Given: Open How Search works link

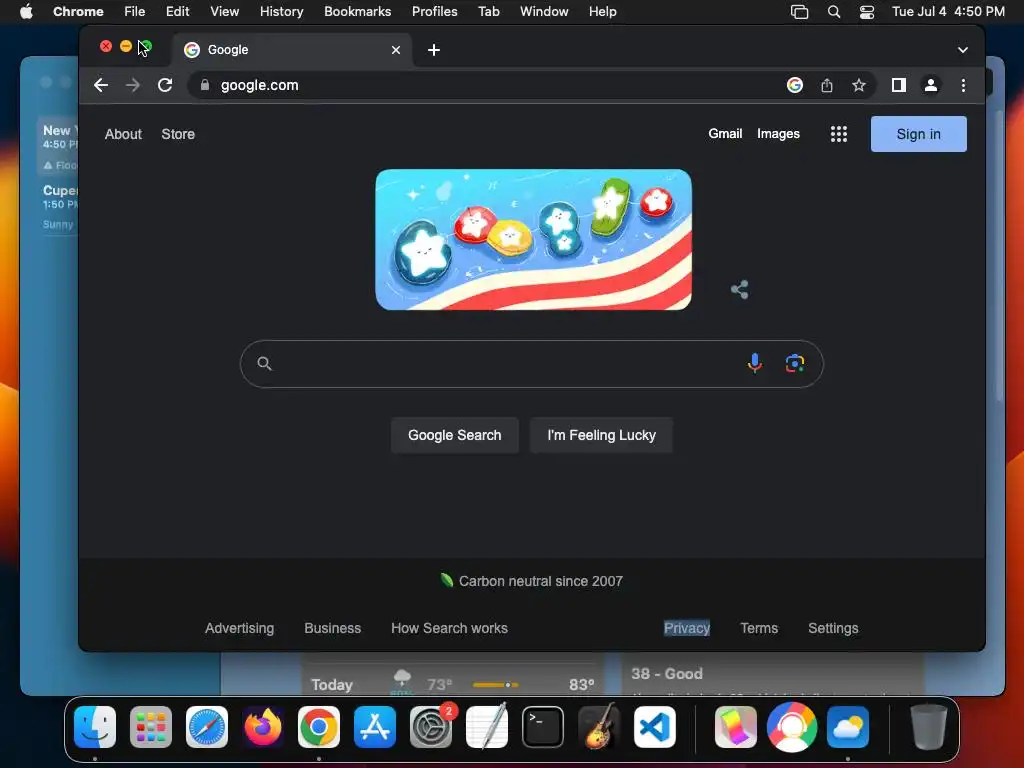Looking at the screenshot, I should click(449, 628).
